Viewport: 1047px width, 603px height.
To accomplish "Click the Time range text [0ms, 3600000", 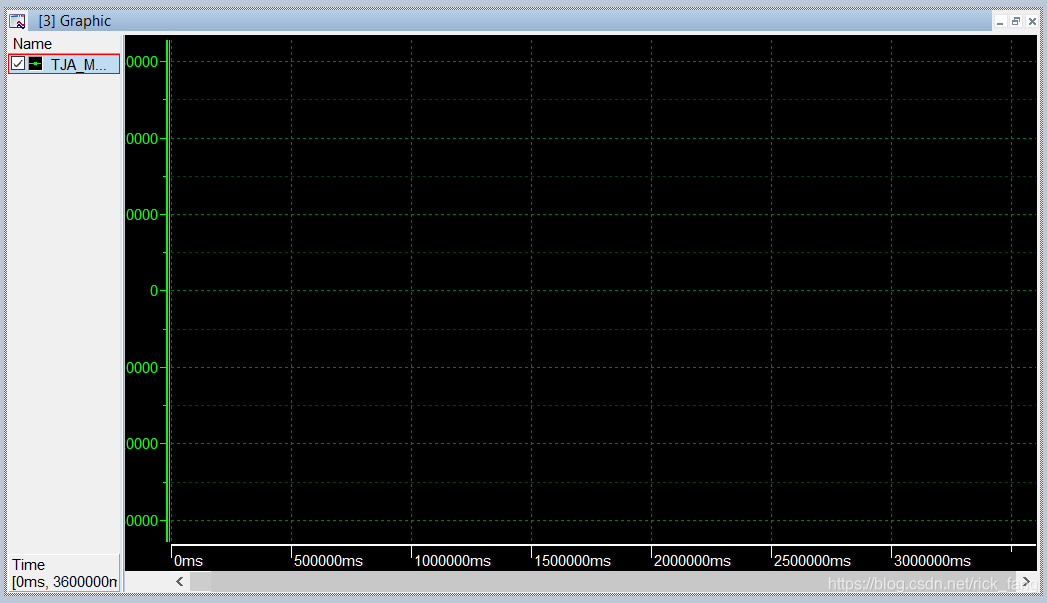I will pos(64,582).
